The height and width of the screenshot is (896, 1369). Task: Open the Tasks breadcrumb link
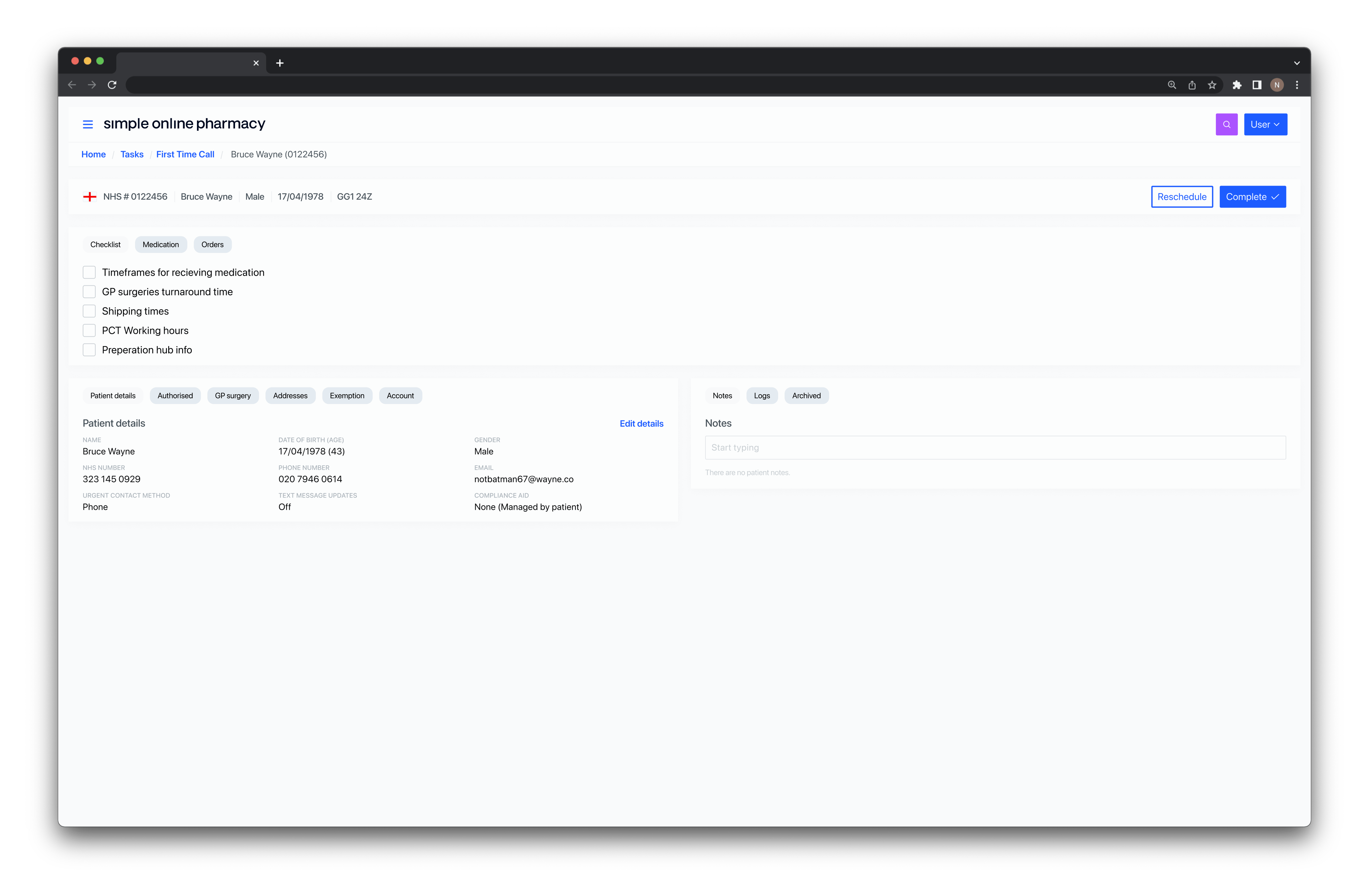pos(132,154)
